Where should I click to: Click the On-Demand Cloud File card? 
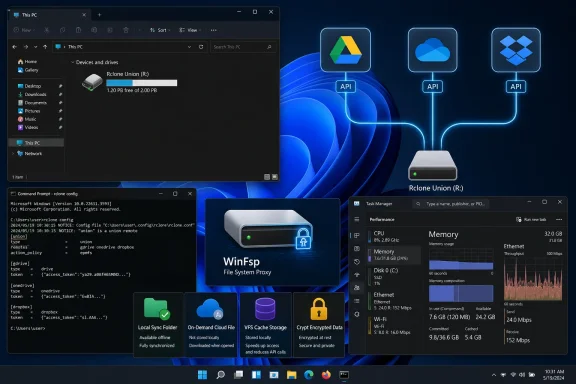(211, 324)
